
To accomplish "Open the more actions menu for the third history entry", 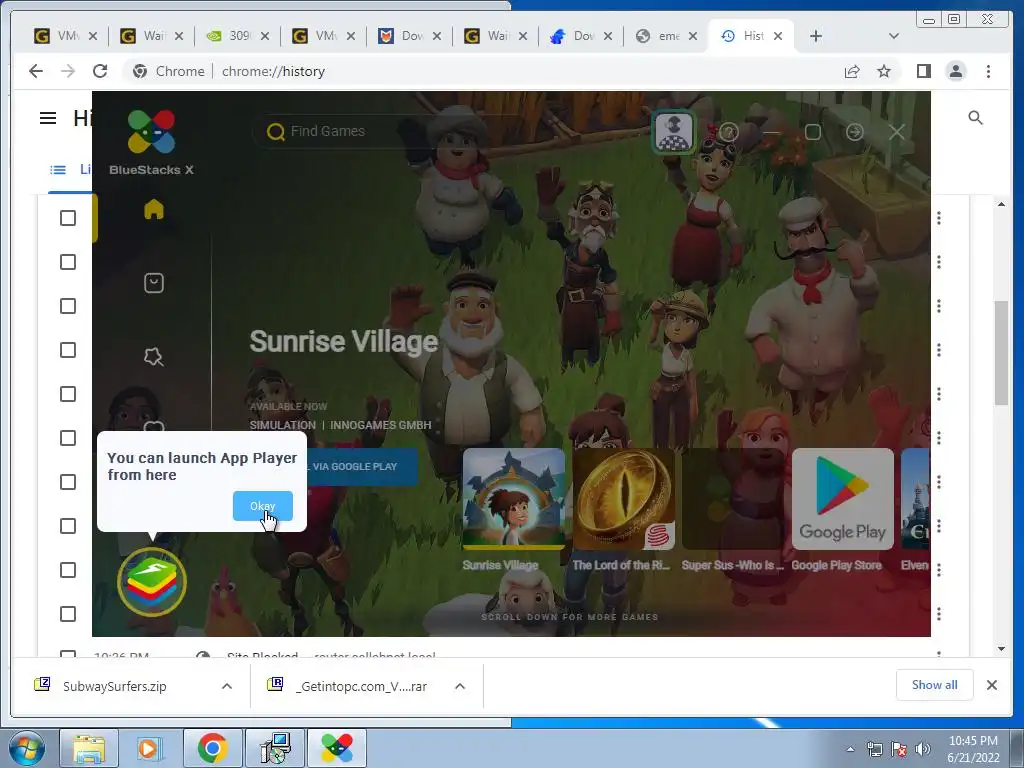I will [x=938, y=306].
